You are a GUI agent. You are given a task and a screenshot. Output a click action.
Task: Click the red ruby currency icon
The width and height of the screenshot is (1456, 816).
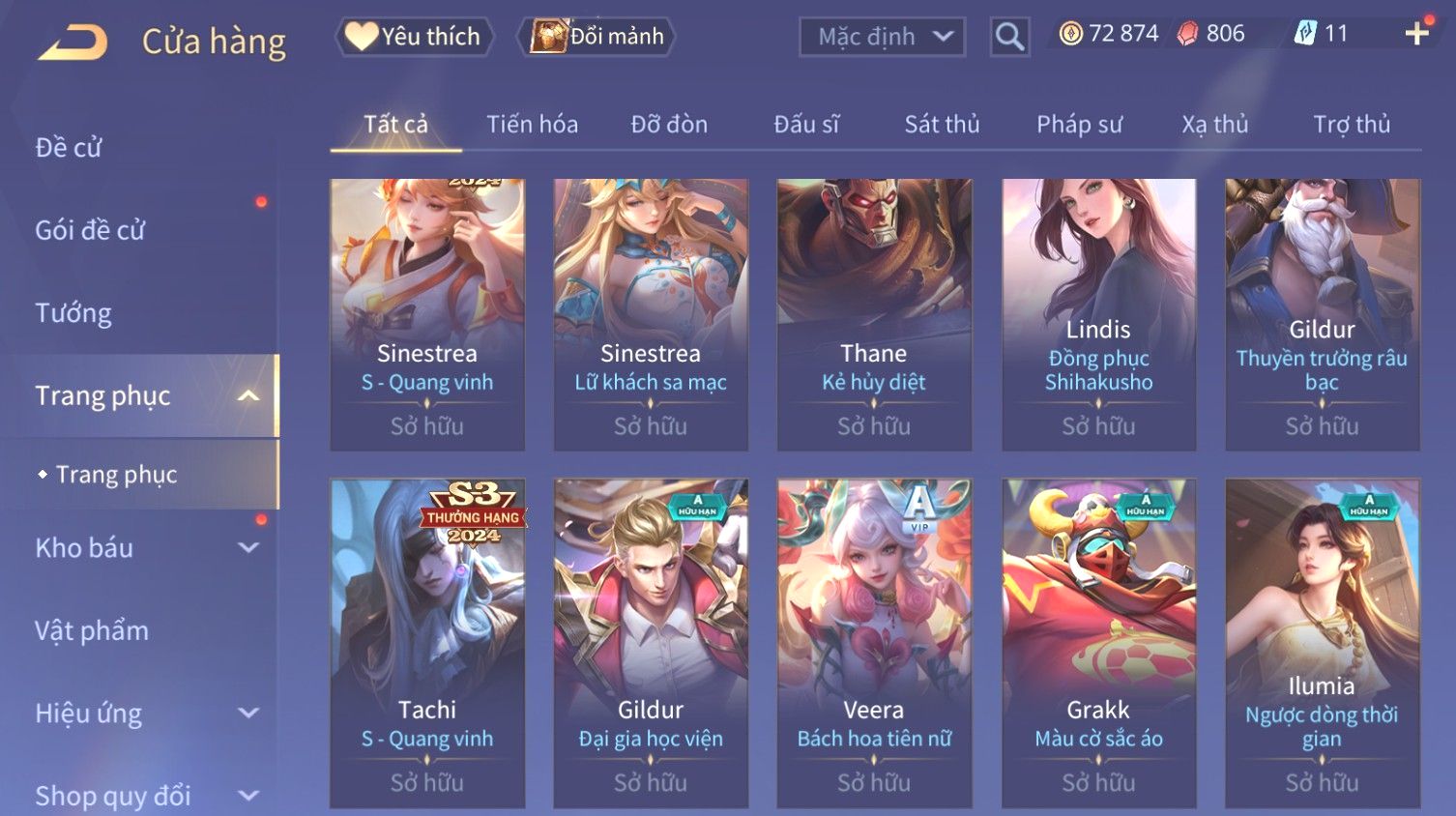[x=1187, y=34]
